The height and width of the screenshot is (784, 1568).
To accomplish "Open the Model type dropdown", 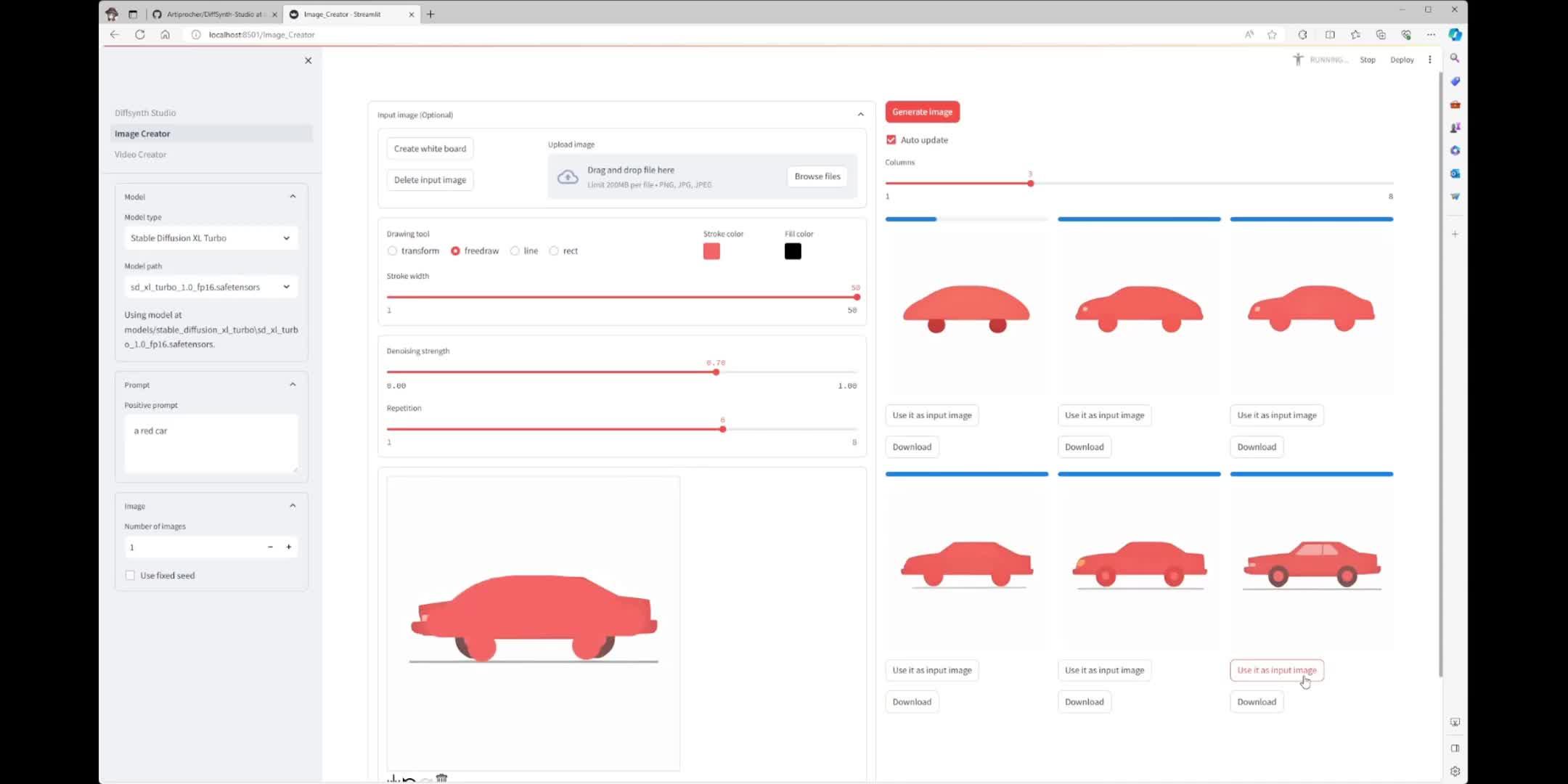I will [x=211, y=238].
